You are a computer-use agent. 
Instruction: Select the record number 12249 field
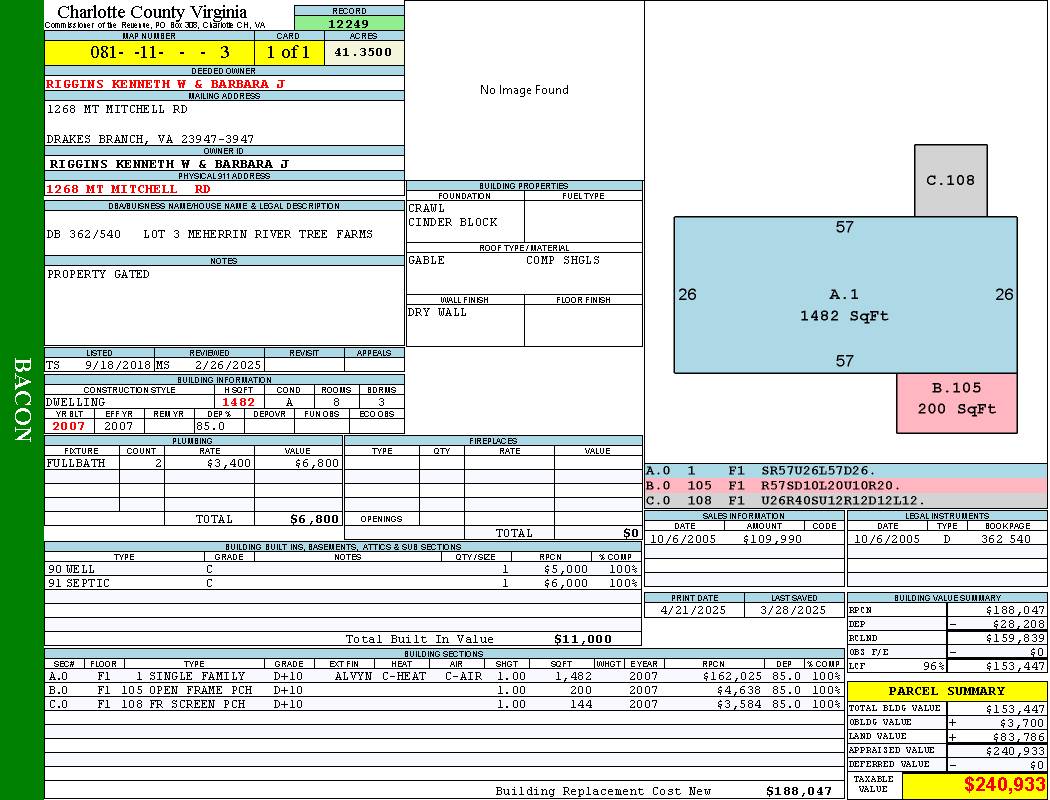pos(349,23)
